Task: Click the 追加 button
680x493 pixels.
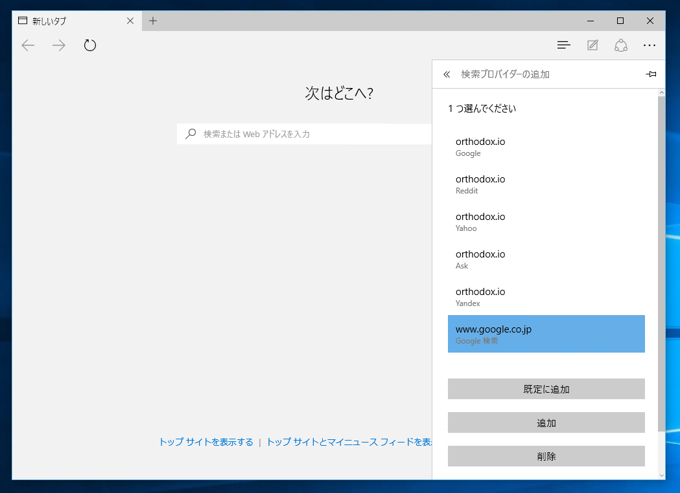Action: [546, 423]
